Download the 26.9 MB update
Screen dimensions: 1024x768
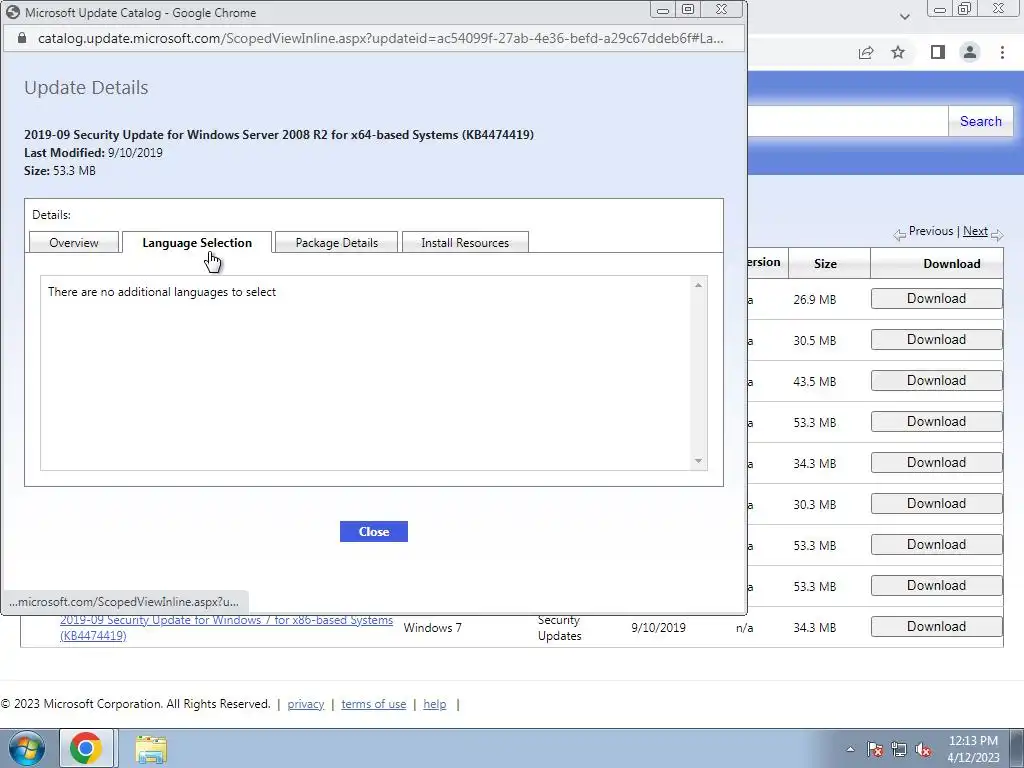(936, 299)
